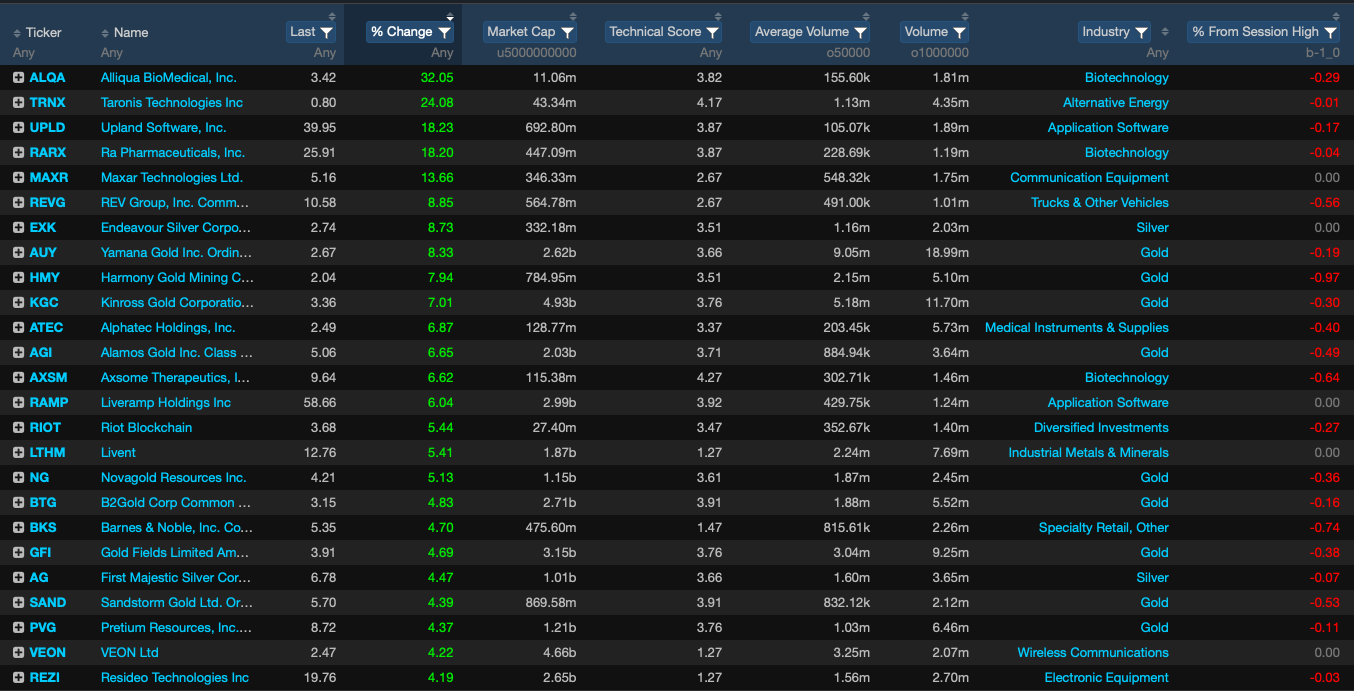Expand the TRNX row
Image resolution: width=1354 pixels, height=691 pixels.
point(18,103)
